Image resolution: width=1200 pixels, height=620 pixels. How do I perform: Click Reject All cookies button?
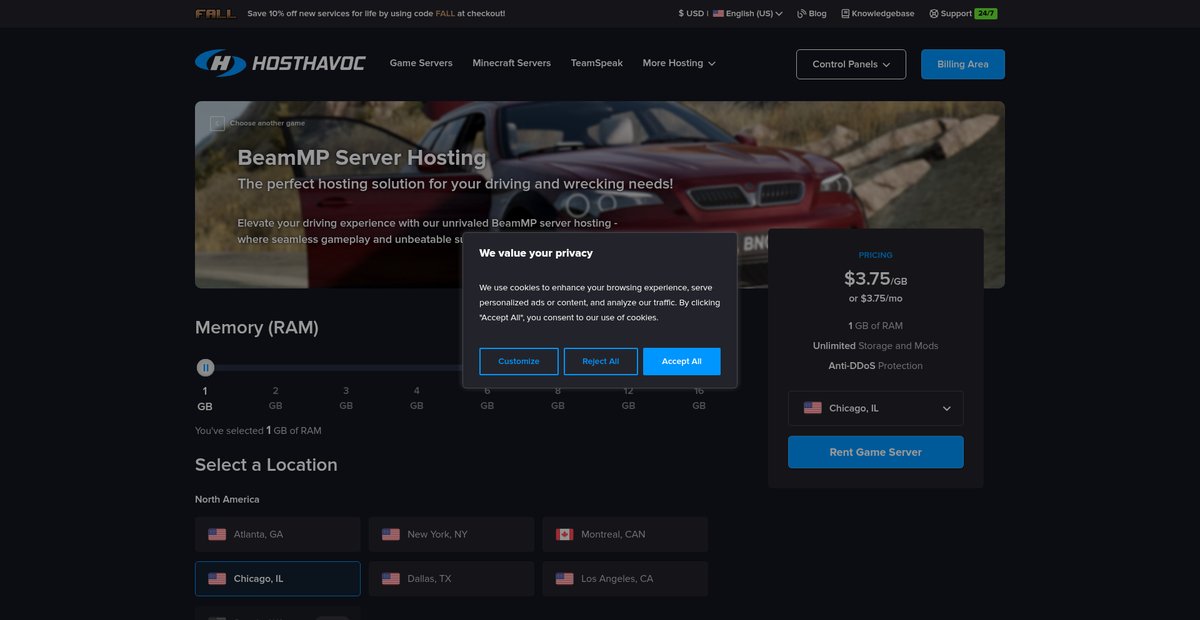(x=601, y=361)
